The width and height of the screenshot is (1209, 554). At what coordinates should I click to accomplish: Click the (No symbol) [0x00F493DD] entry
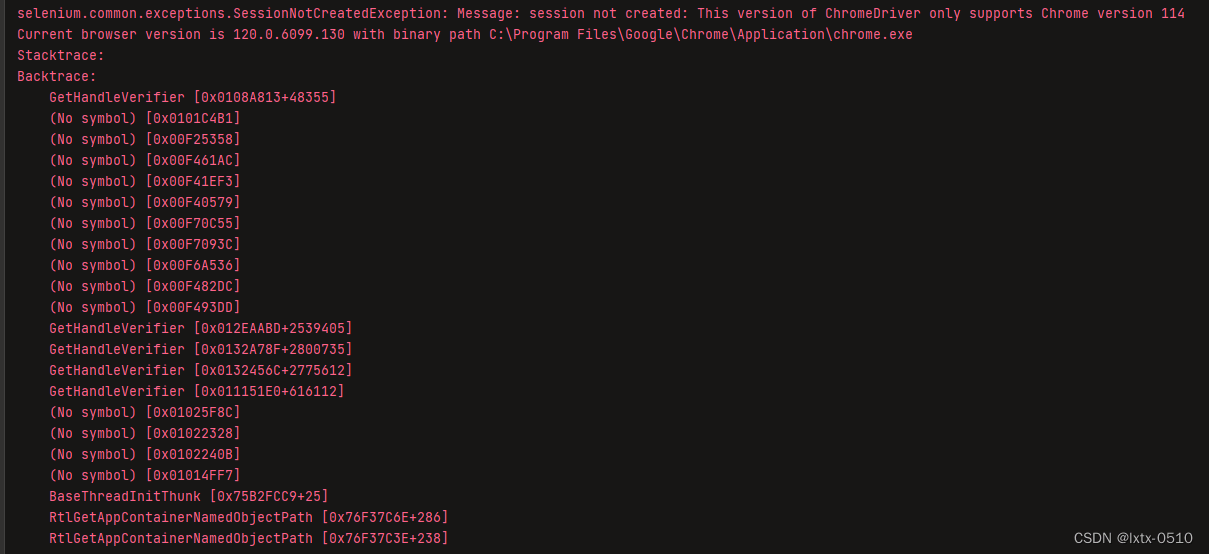point(145,308)
